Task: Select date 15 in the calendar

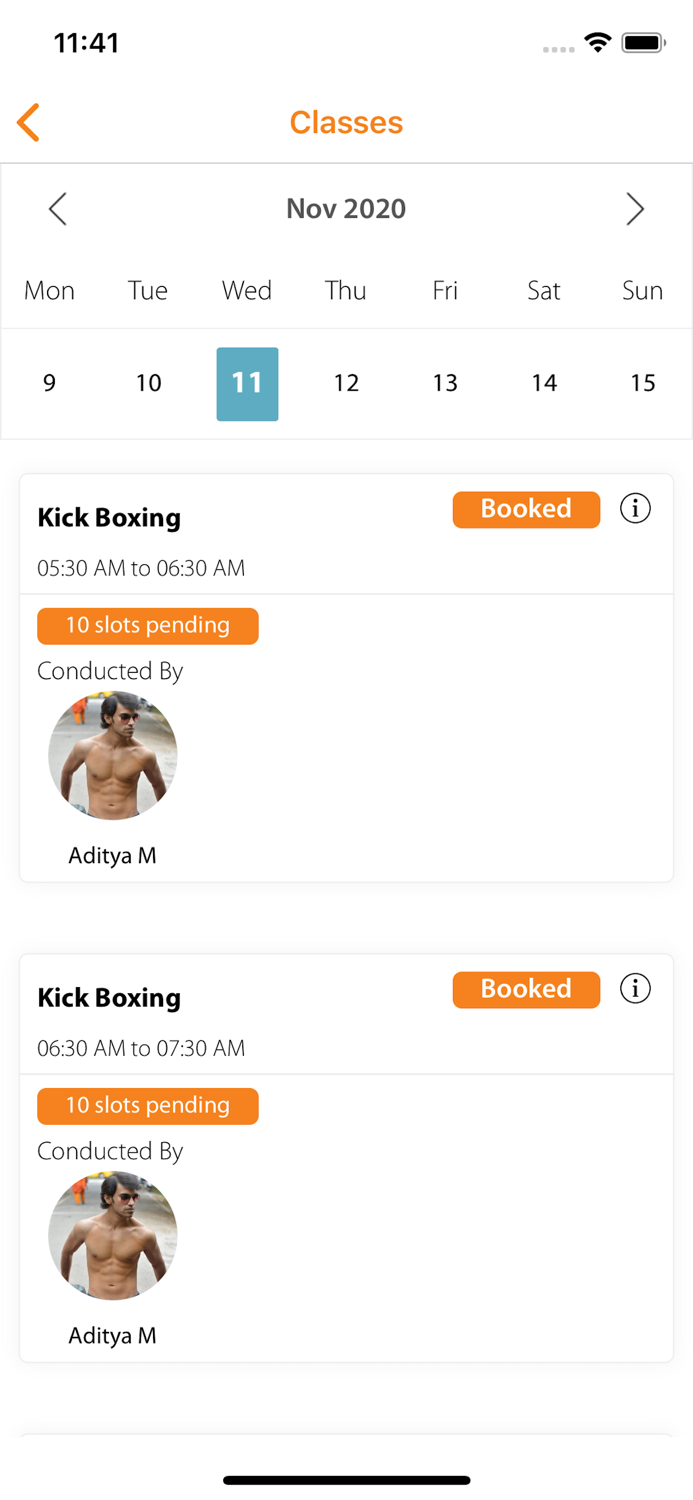Action: (642, 383)
